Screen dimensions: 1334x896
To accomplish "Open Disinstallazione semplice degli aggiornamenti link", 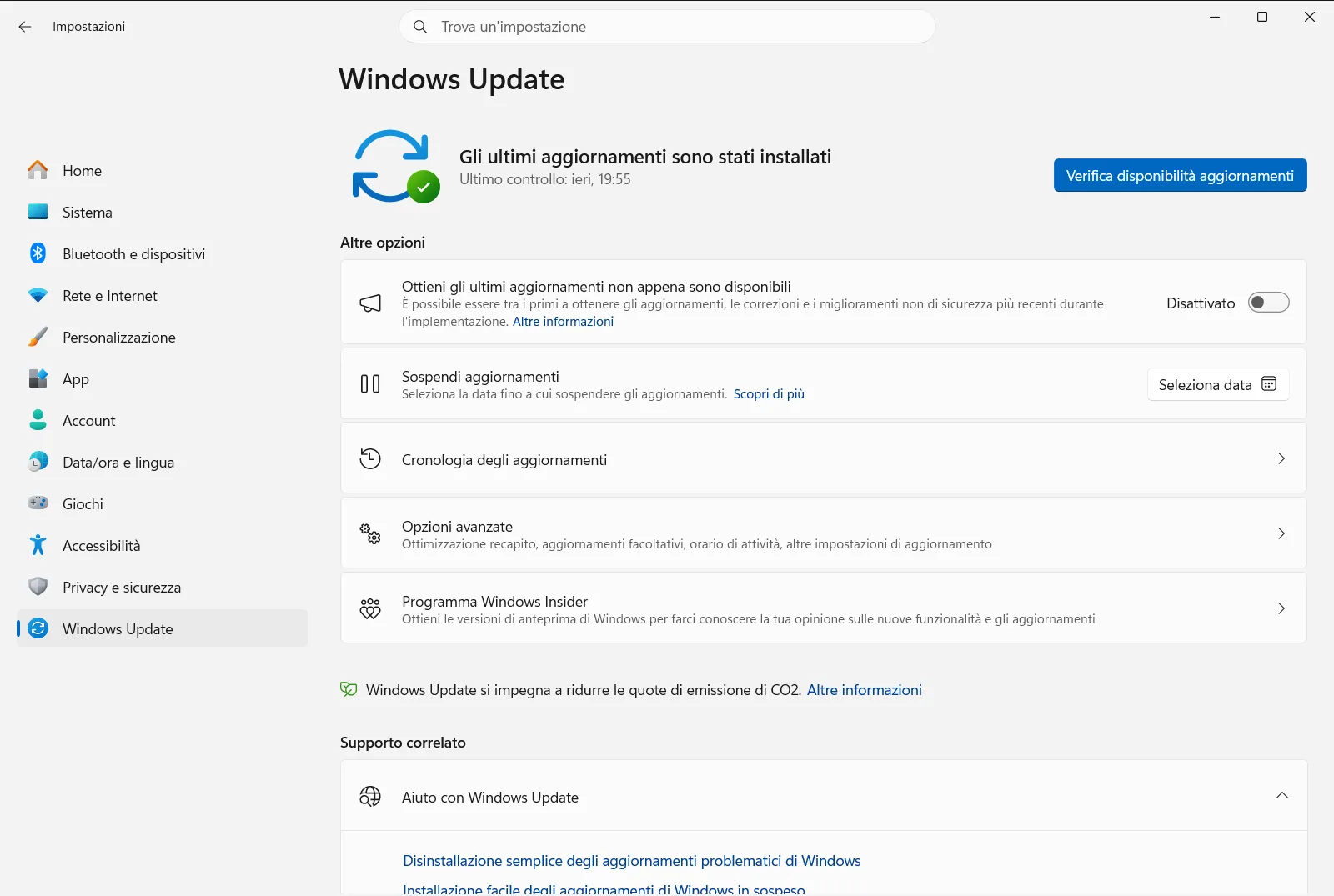I will click(631, 861).
